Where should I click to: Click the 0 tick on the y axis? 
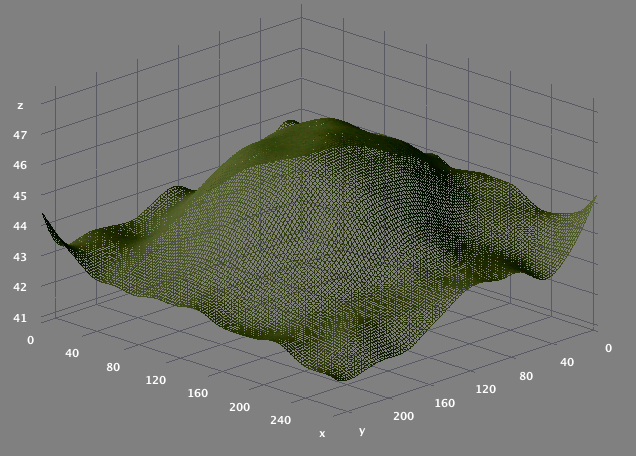coord(607,347)
